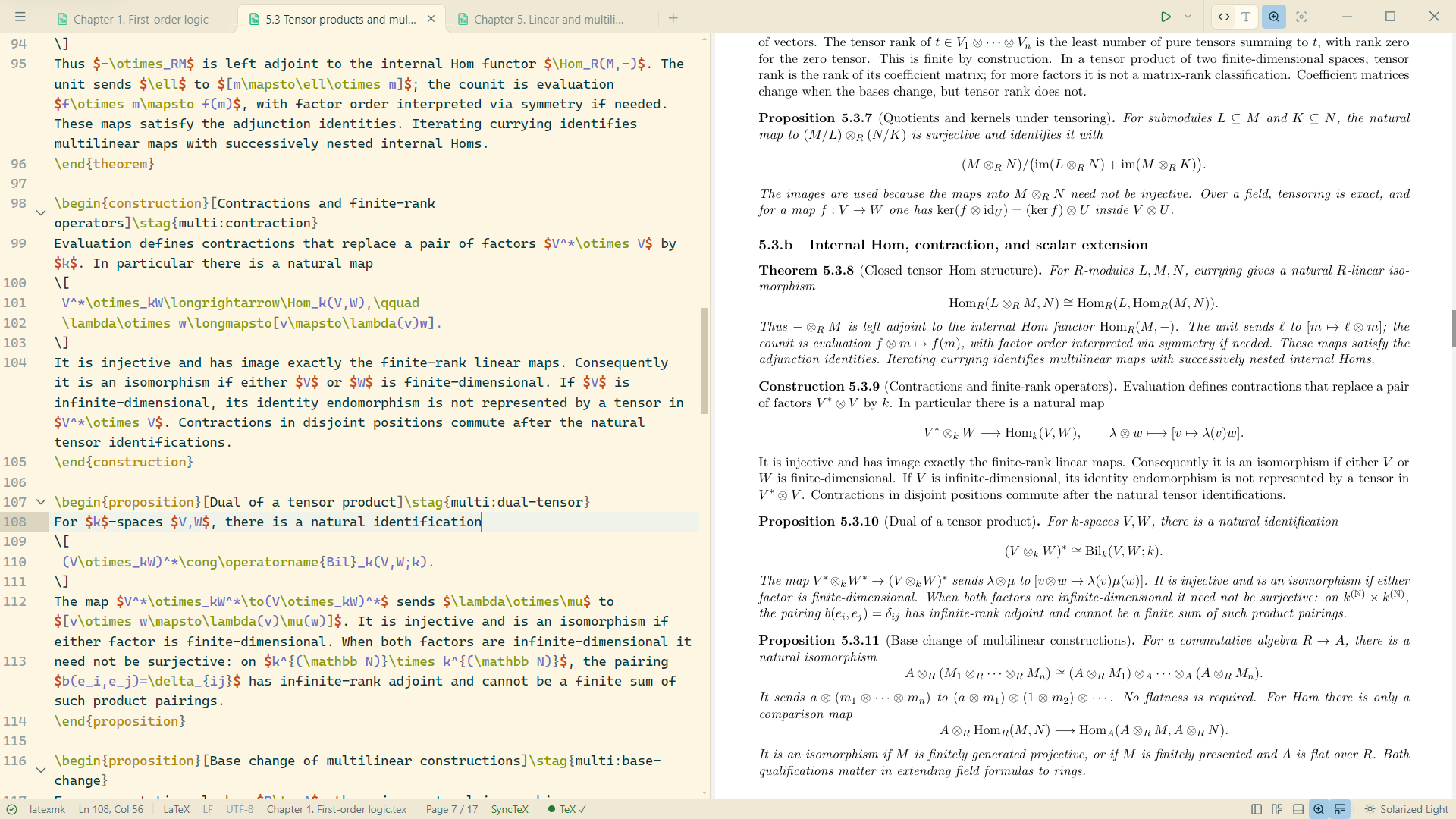Toggle the preview magnifier in status bar
Image resolution: width=1456 pixels, height=819 pixels.
tap(1319, 809)
